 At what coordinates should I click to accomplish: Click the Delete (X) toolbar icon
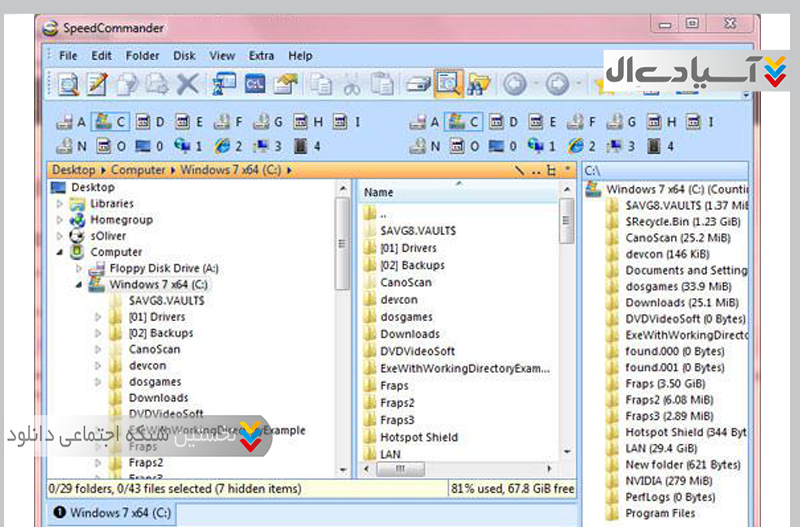tap(187, 85)
